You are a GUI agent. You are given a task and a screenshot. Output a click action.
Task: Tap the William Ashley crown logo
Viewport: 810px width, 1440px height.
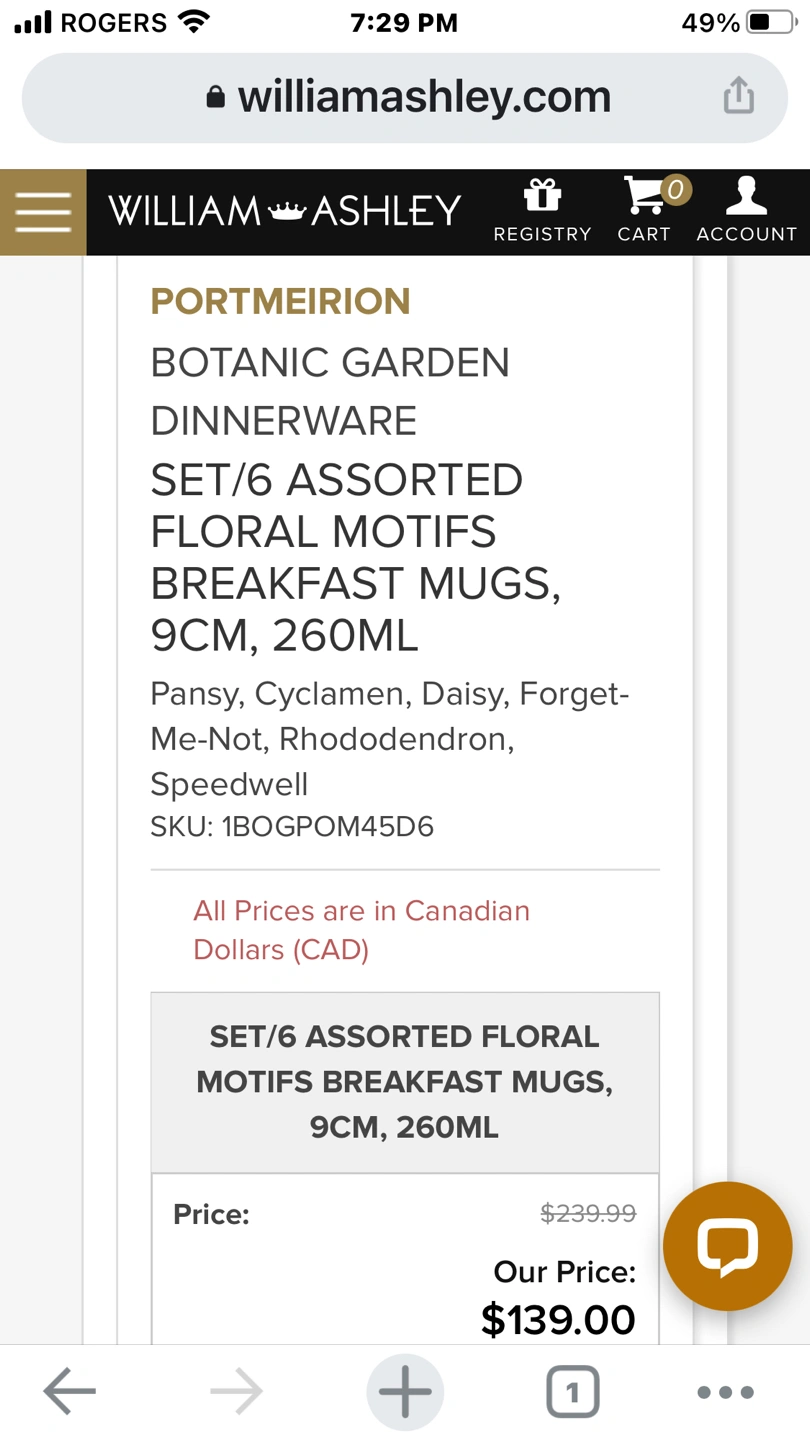[x=284, y=211]
